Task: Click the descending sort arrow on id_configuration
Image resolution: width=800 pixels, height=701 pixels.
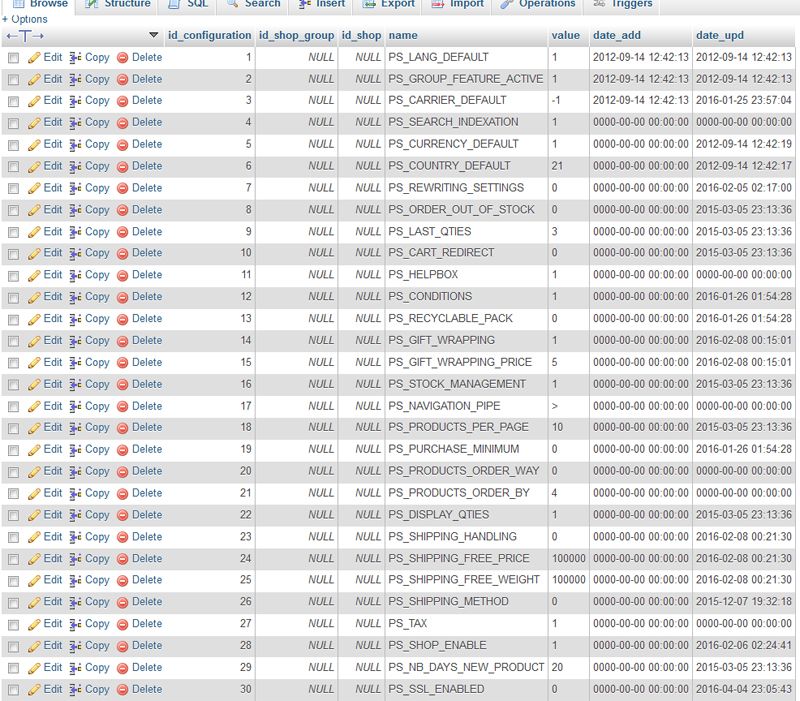Action: [x=152, y=34]
